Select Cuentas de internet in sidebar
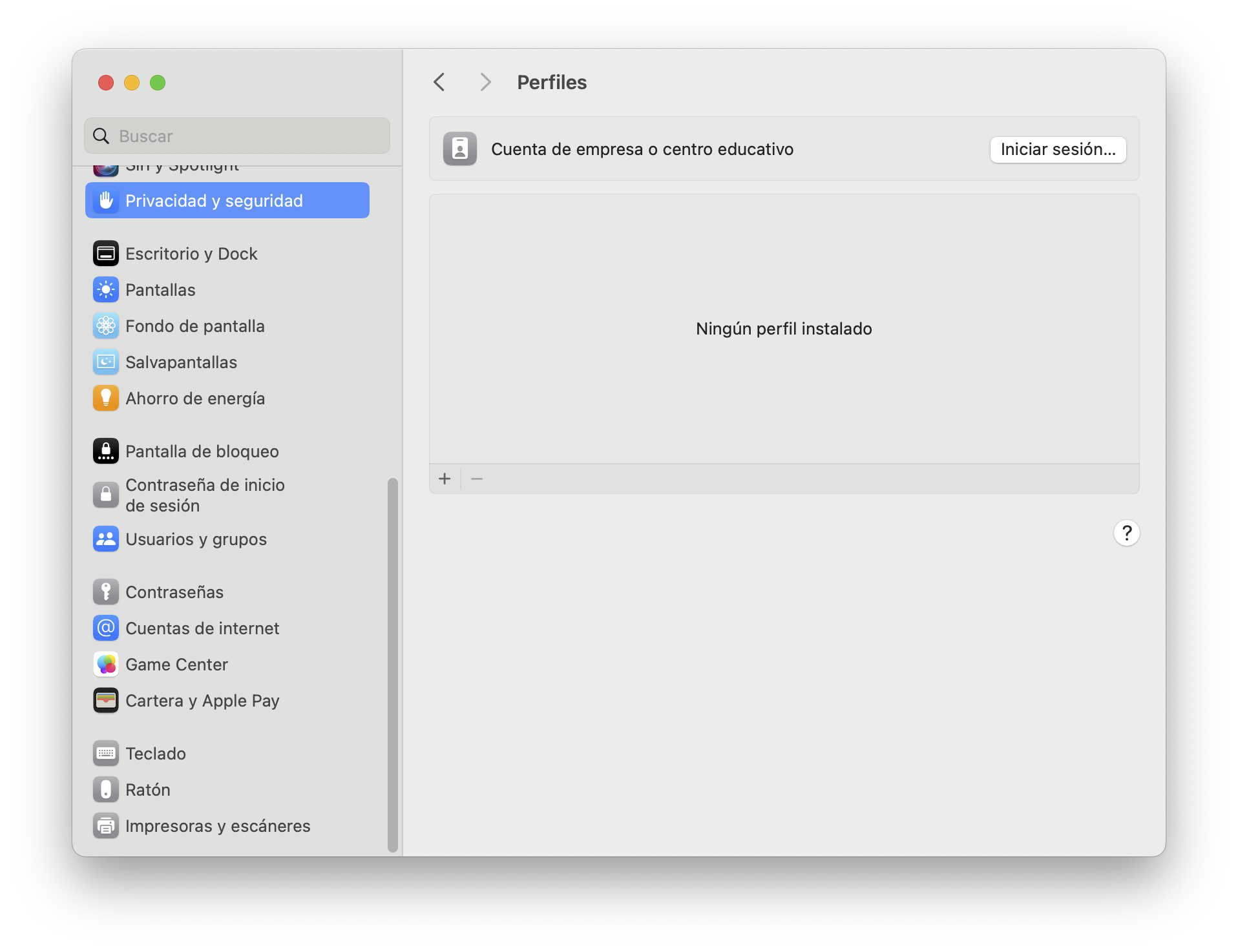The height and width of the screenshot is (952, 1238). tap(202, 628)
